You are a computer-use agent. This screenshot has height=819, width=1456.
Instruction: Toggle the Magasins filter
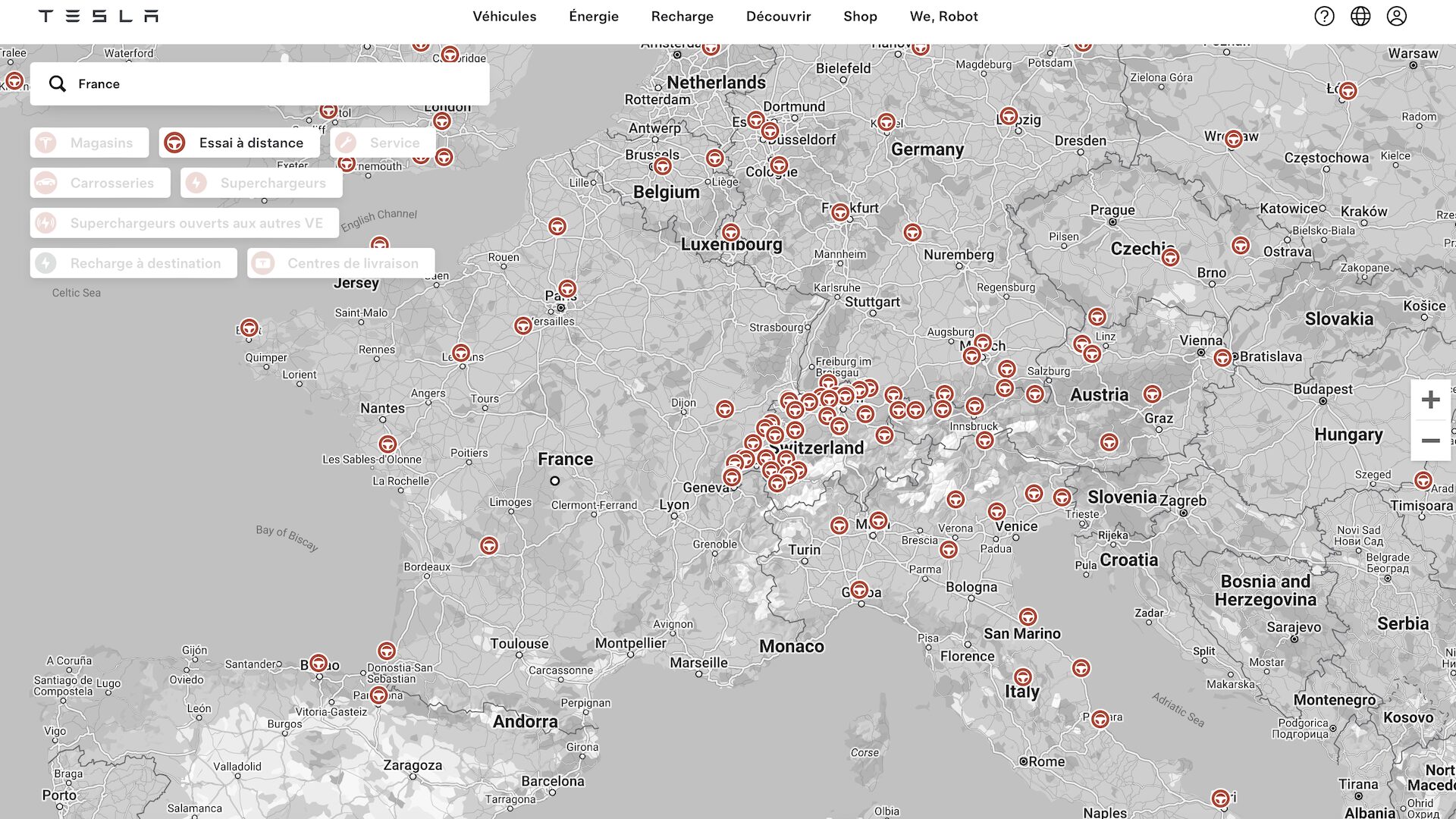coord(89,143)
